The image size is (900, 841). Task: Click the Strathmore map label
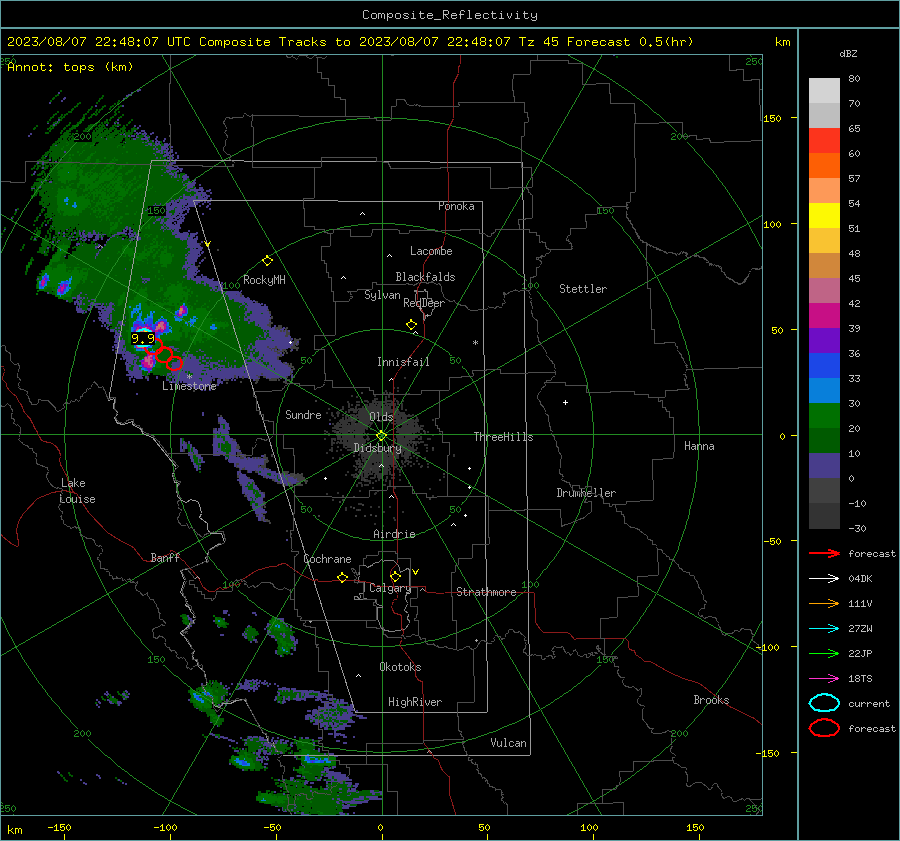[486, 592]
